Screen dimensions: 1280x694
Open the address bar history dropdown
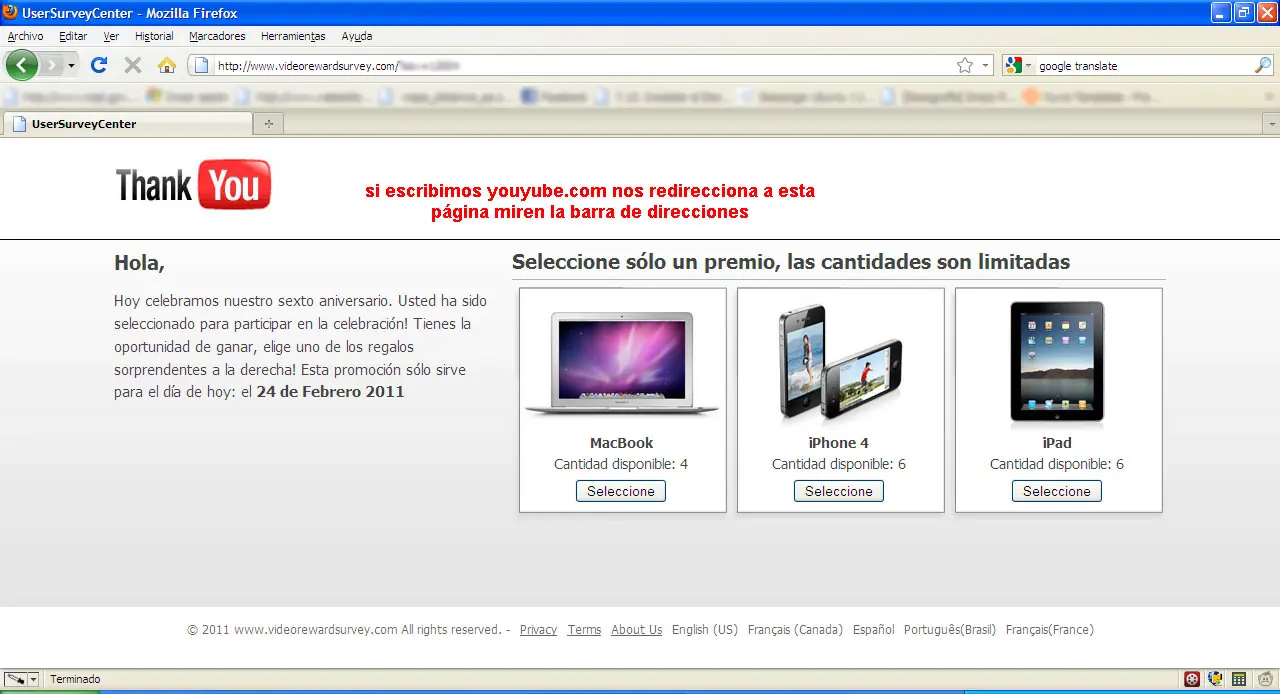pyautogui.click(x=985, y=66)
